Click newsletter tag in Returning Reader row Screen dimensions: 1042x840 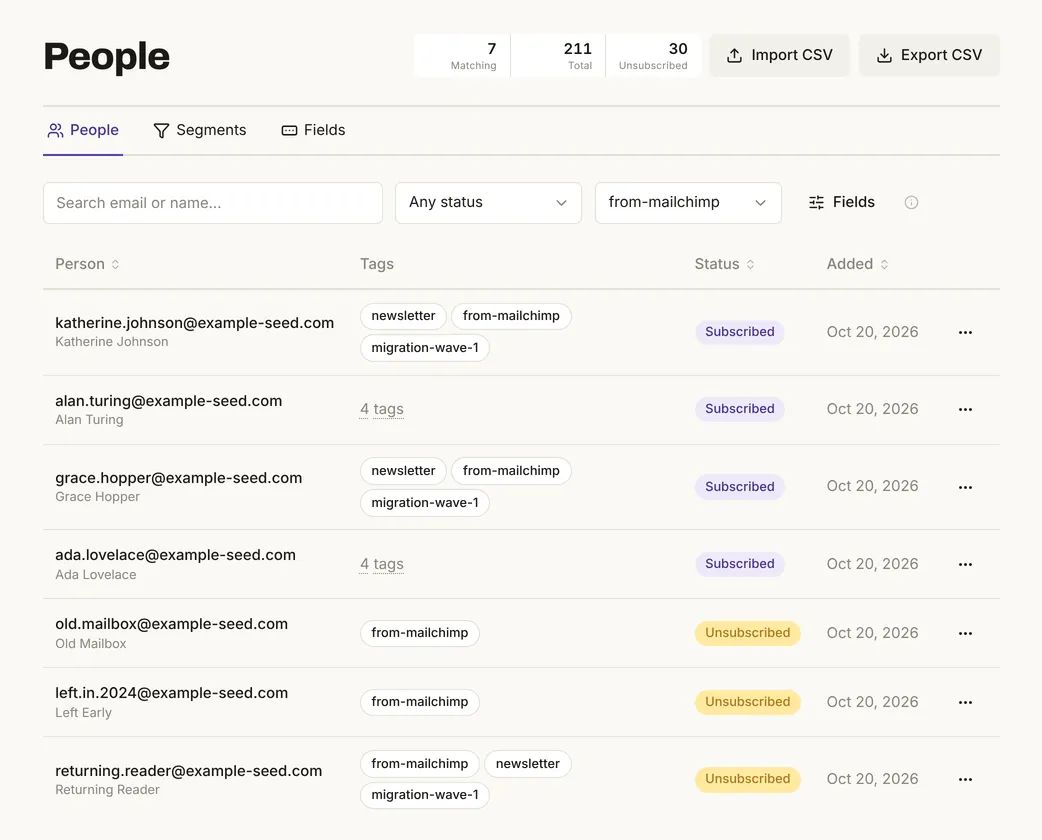coord(528,764)
